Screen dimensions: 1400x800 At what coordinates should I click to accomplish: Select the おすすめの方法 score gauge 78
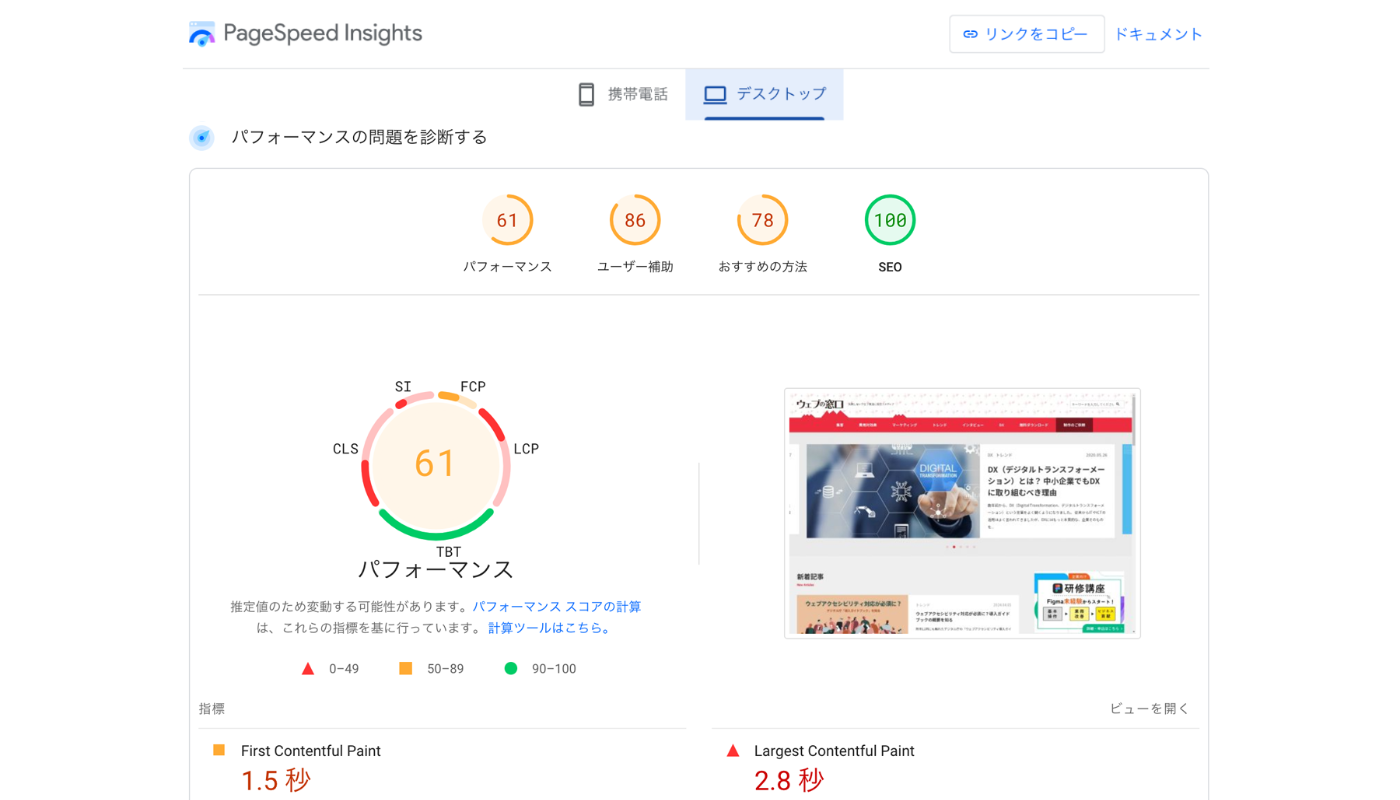coord(762,221)
